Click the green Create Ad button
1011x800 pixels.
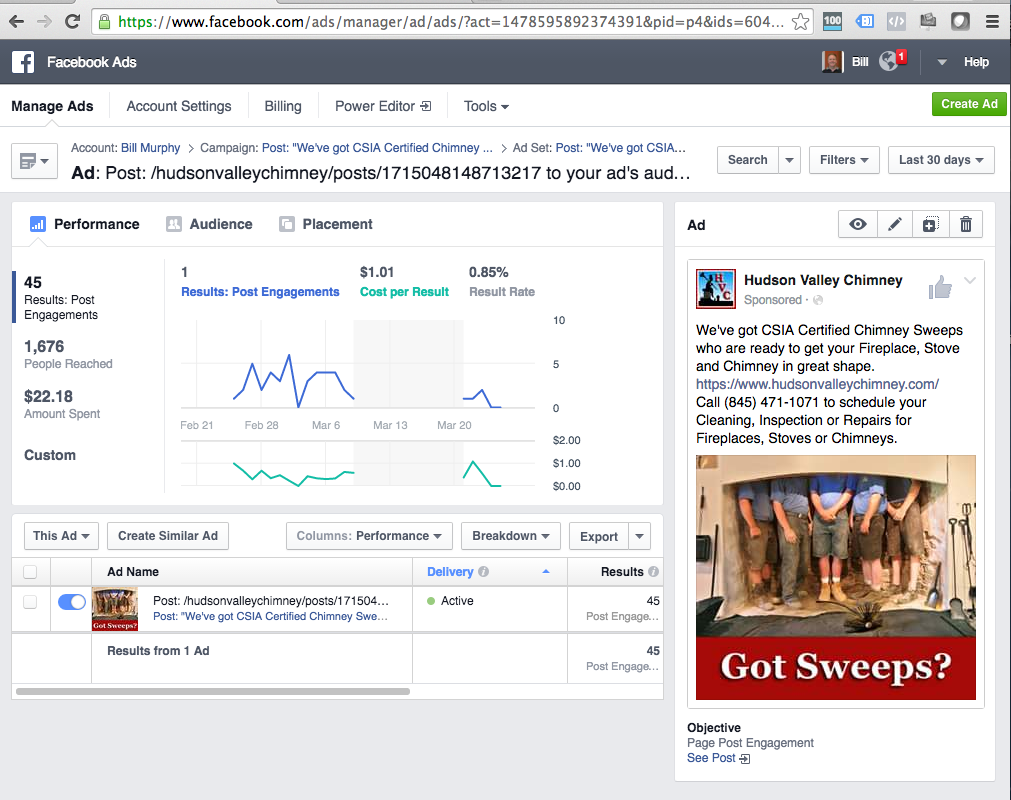968,104
